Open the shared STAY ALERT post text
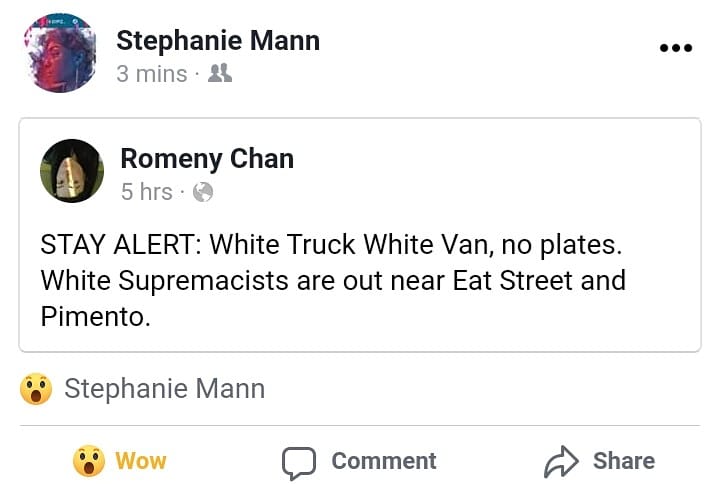 [333, 279]
